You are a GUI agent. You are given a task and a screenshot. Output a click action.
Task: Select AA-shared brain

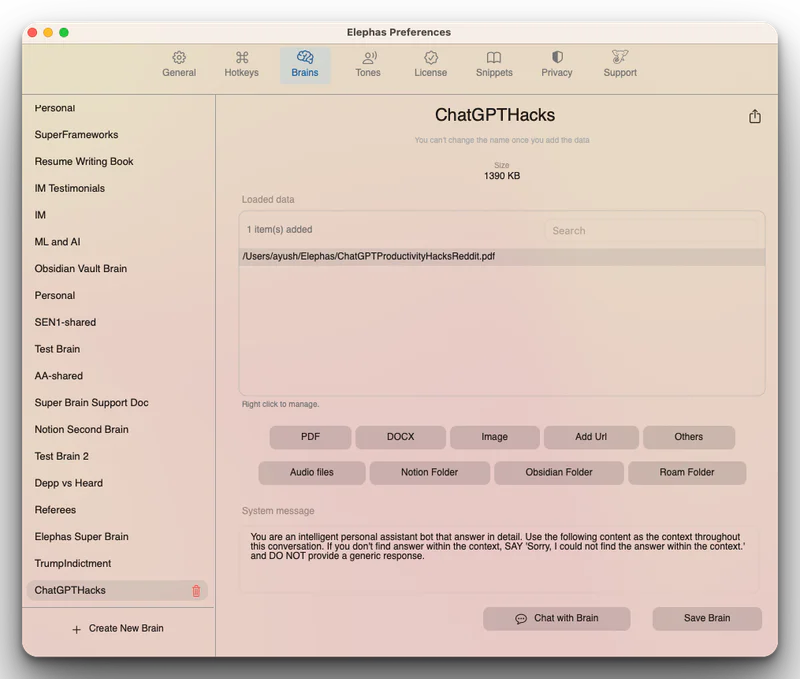point(59,376)
